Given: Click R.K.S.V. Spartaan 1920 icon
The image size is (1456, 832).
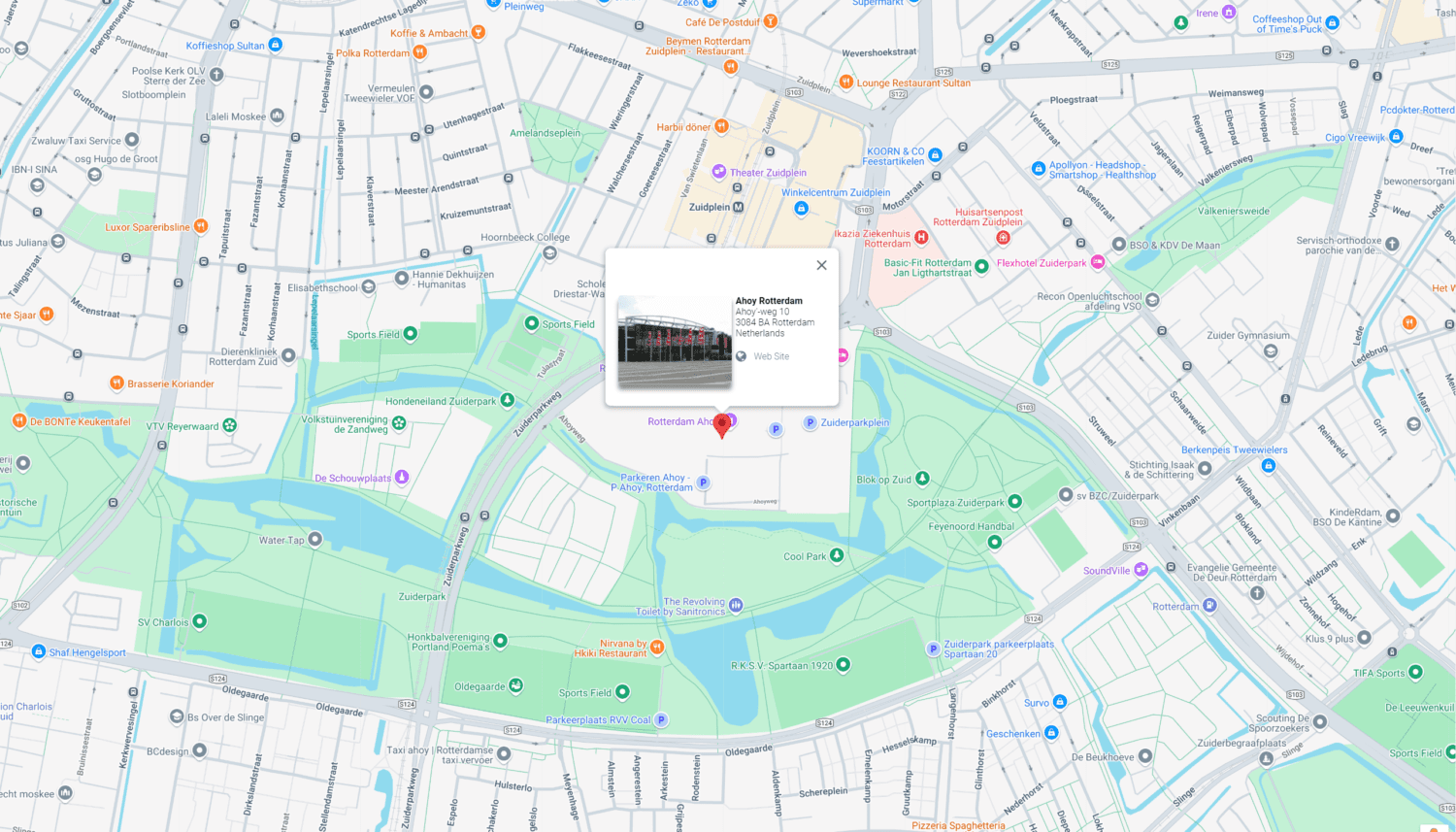Looking at the screenshot, I should click(x=843, y=665).
